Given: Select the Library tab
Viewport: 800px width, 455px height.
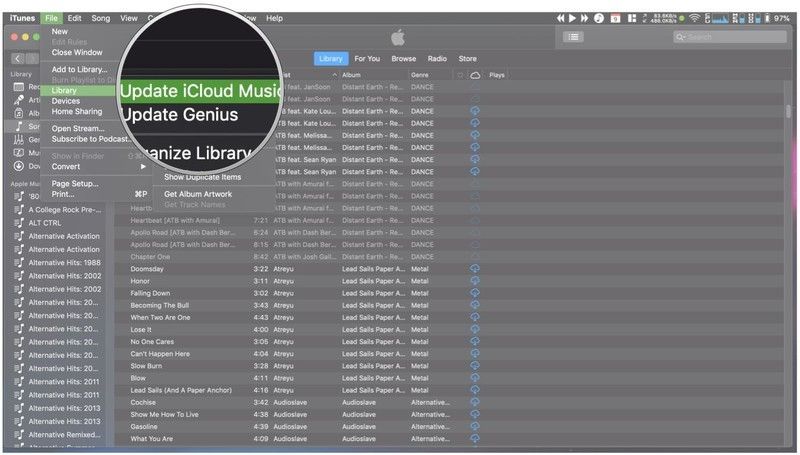Looking at the screenshot, I should tap(331, 59).
